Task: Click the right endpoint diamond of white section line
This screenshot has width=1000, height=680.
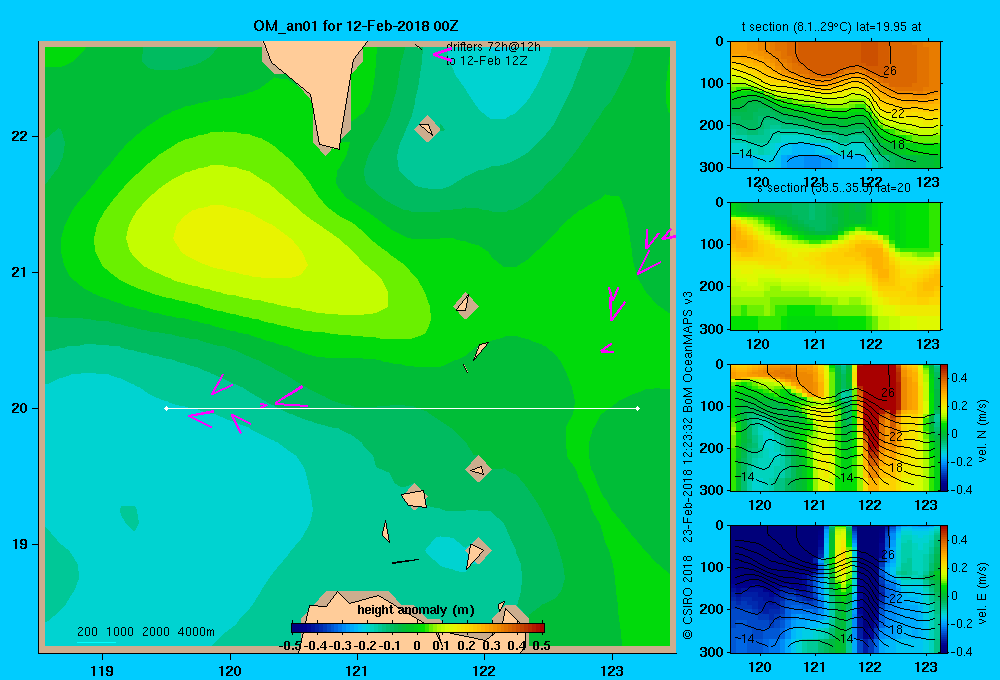Action: [638, 408]
